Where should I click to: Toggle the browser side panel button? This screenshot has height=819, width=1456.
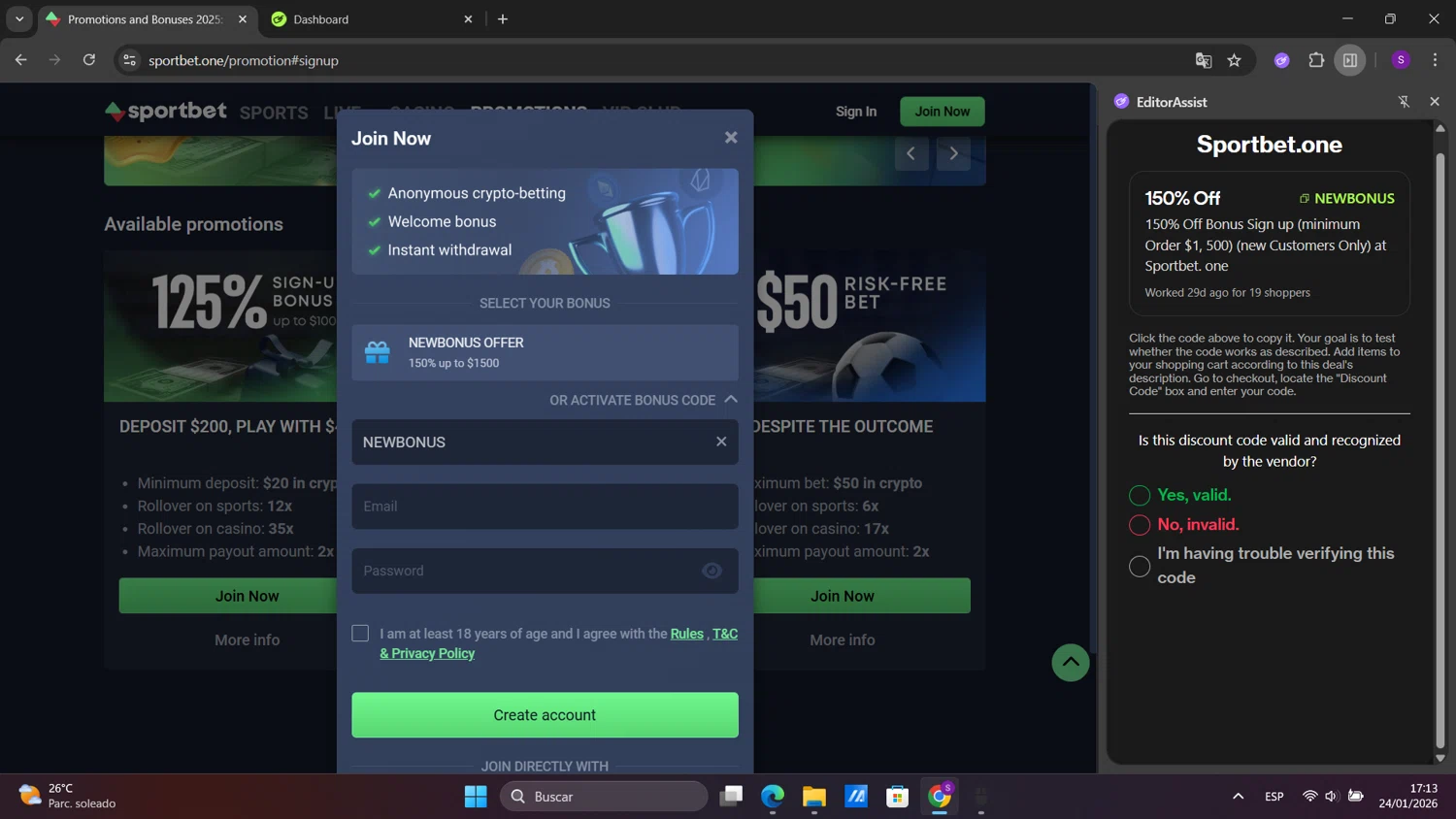point(1350,60)
